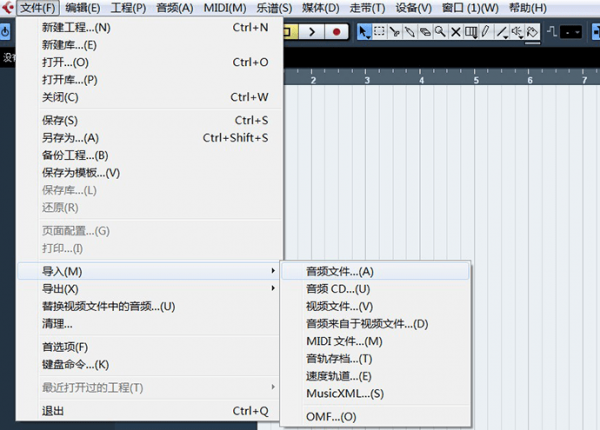Click the Cubase logo icon
600x430 pixels.
8,7
